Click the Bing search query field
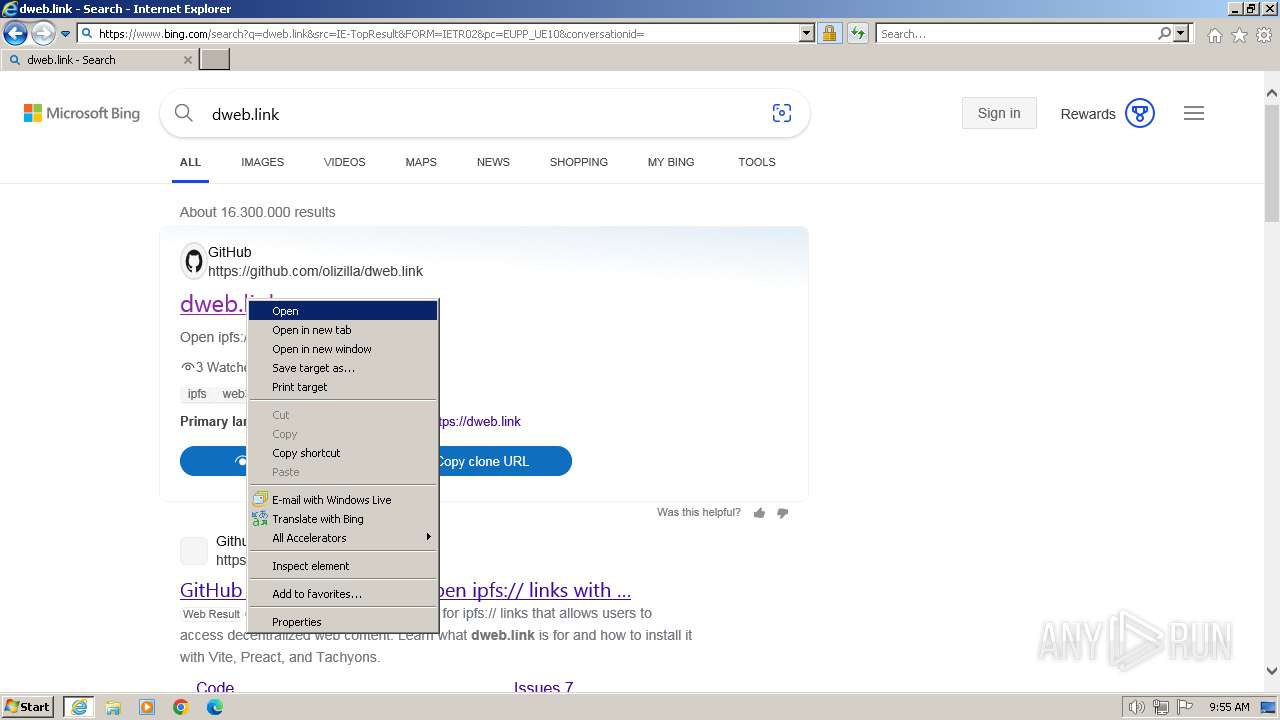Viewport: 1280px width, 720px height. 480,114
